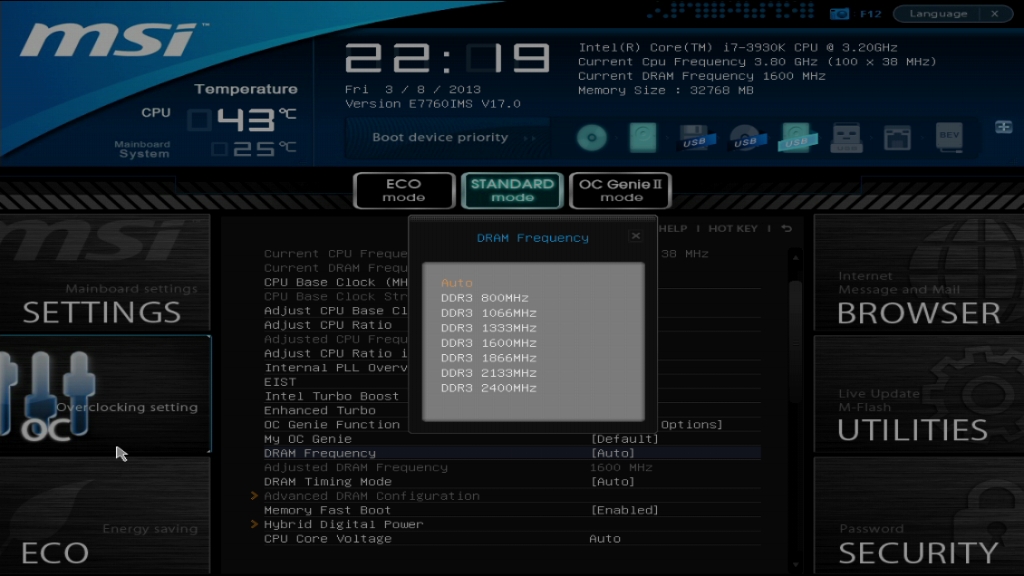Select the EIST setting row
Screen dimensions: 1024x576
(280, 382)
